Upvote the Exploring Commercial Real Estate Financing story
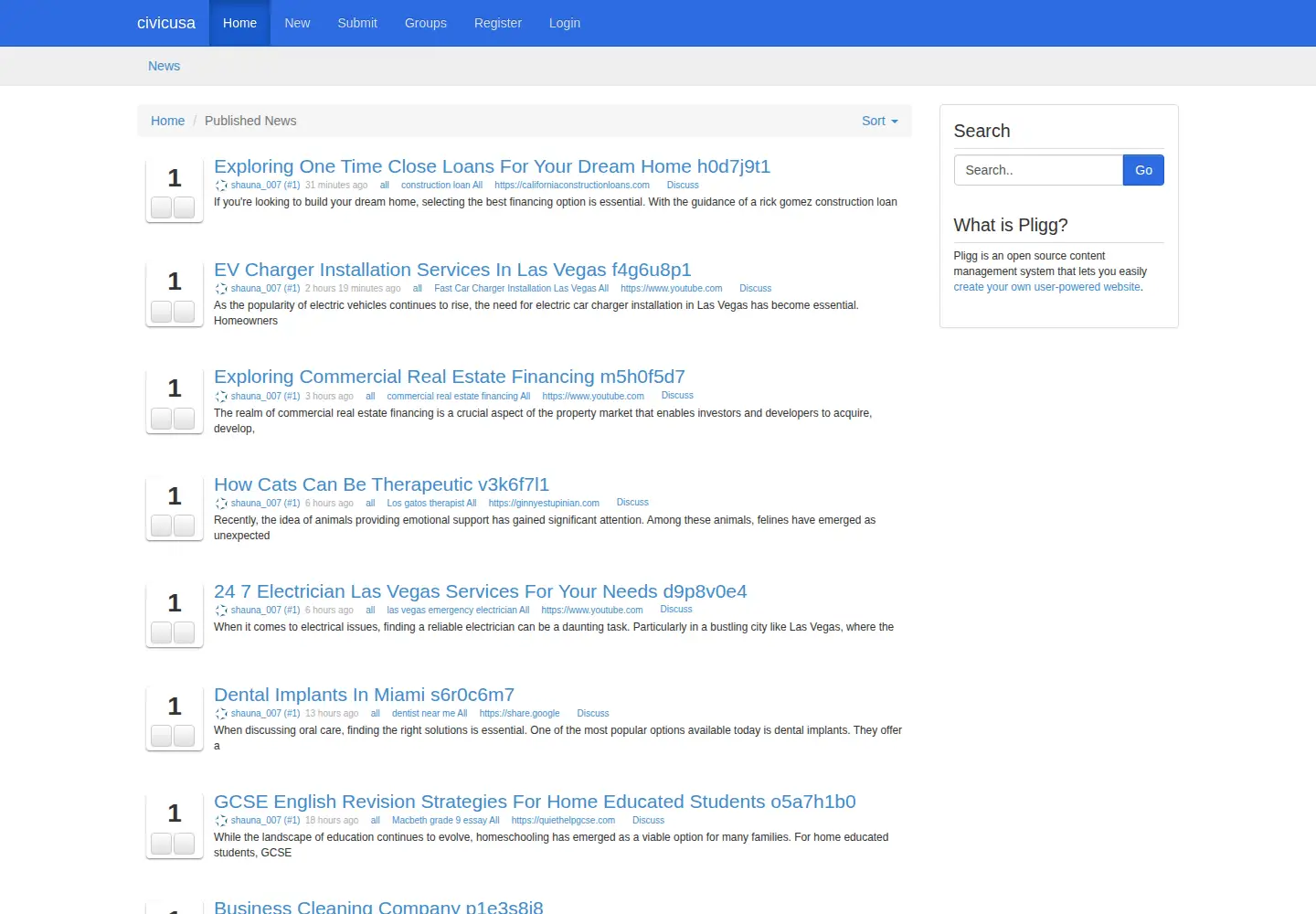This screenshot has height=914, width=1316. (x=162, y=419)
